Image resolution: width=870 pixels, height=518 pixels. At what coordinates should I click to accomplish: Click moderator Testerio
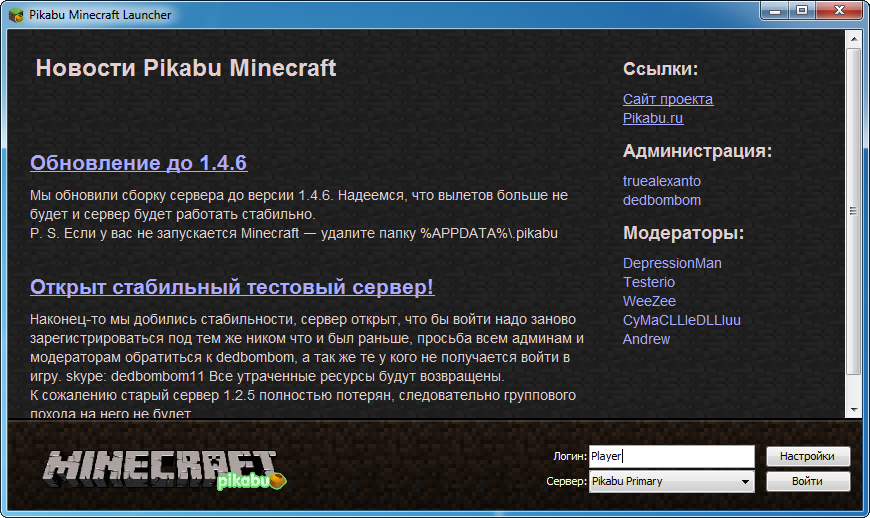tap(649, 282)
